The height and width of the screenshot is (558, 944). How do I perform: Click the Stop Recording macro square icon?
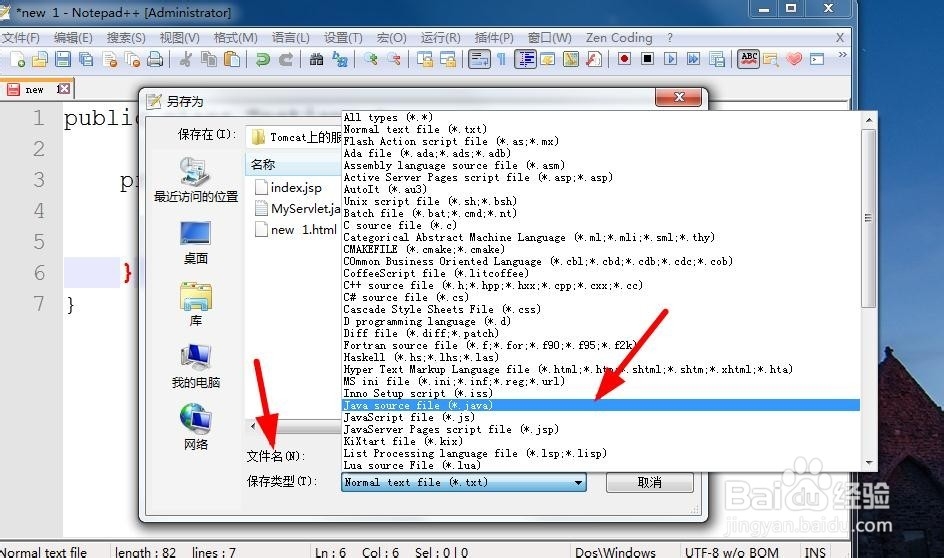(647, 59)
